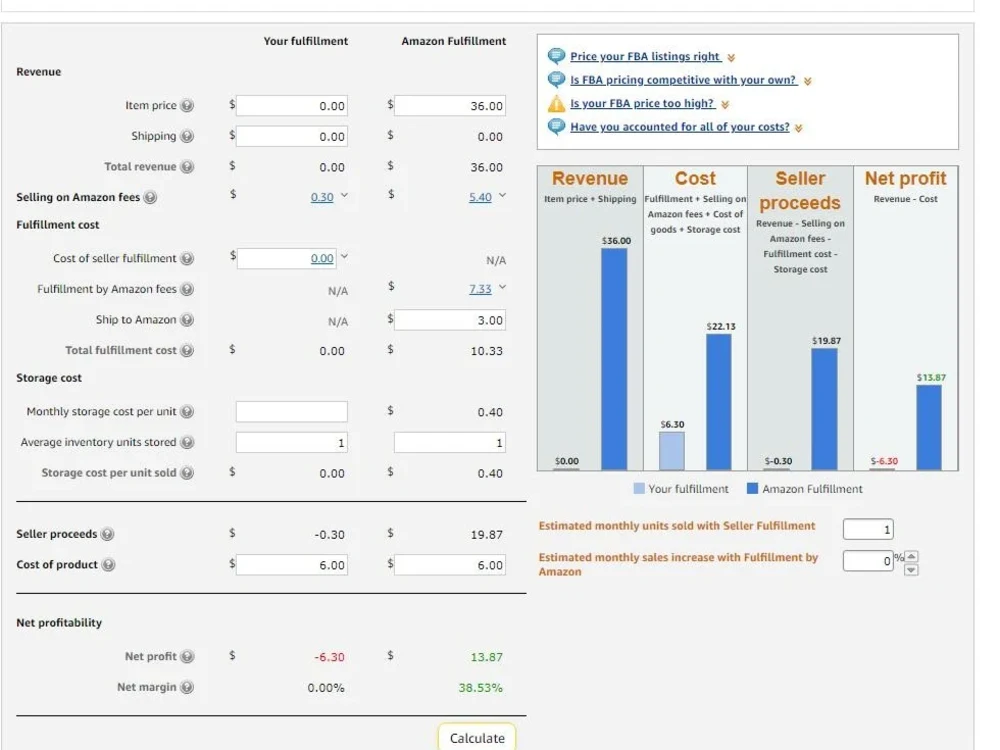Click 0.30 selling fees link under Your fulfillment

tap(322, 198)
